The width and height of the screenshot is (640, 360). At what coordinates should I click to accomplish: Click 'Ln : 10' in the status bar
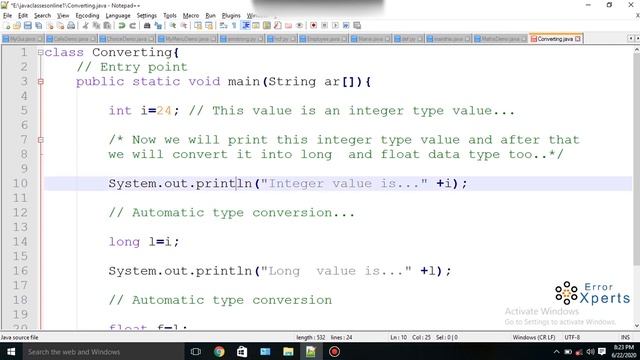coord(398,338)
